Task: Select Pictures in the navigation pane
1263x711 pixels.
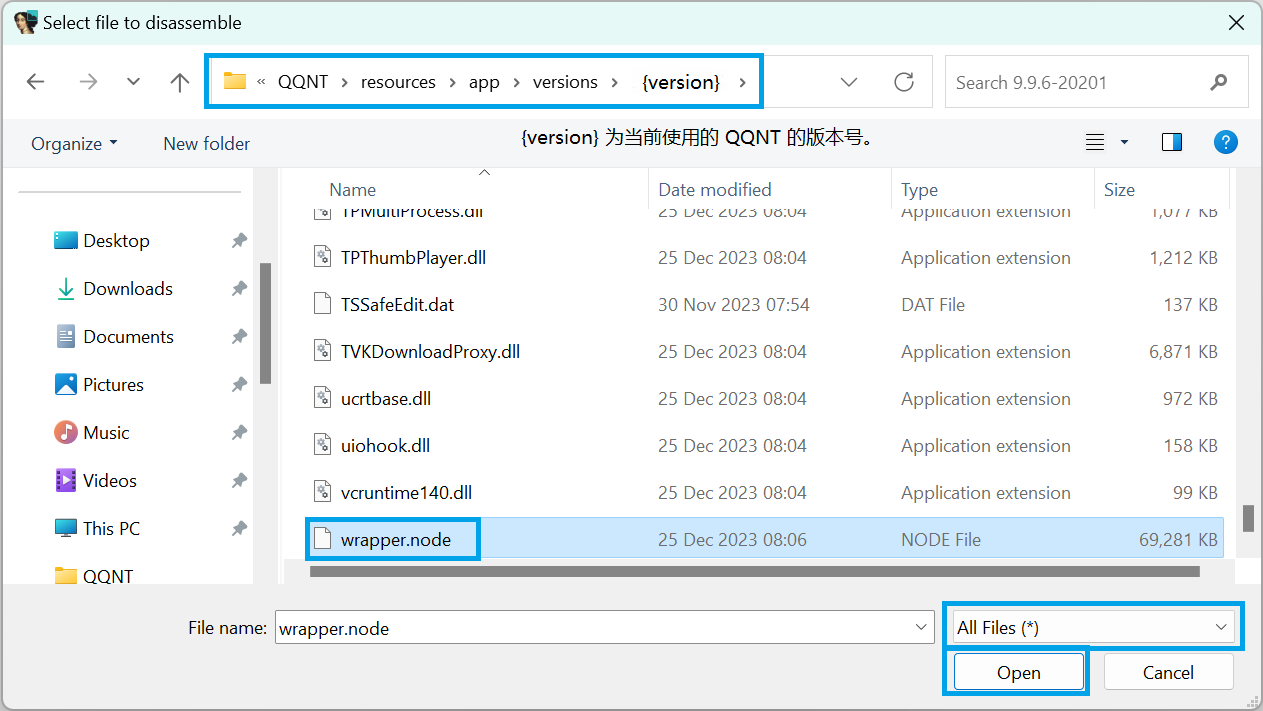Action: point(113,385)
